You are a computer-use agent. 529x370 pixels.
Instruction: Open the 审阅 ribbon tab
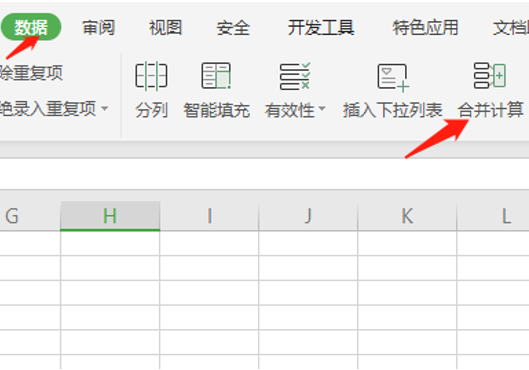click(99, 27)
